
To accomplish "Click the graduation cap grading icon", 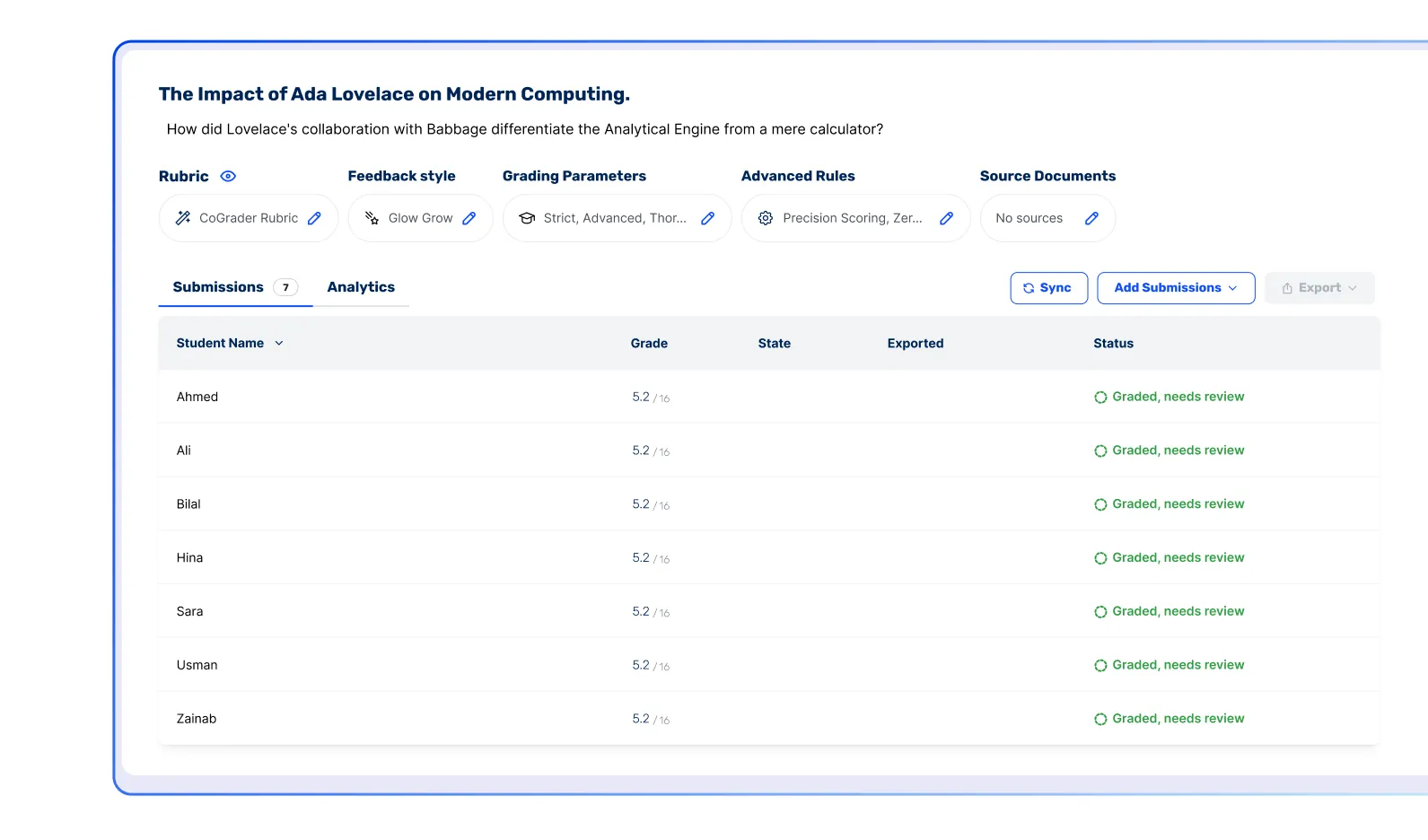I will point(527,218).
